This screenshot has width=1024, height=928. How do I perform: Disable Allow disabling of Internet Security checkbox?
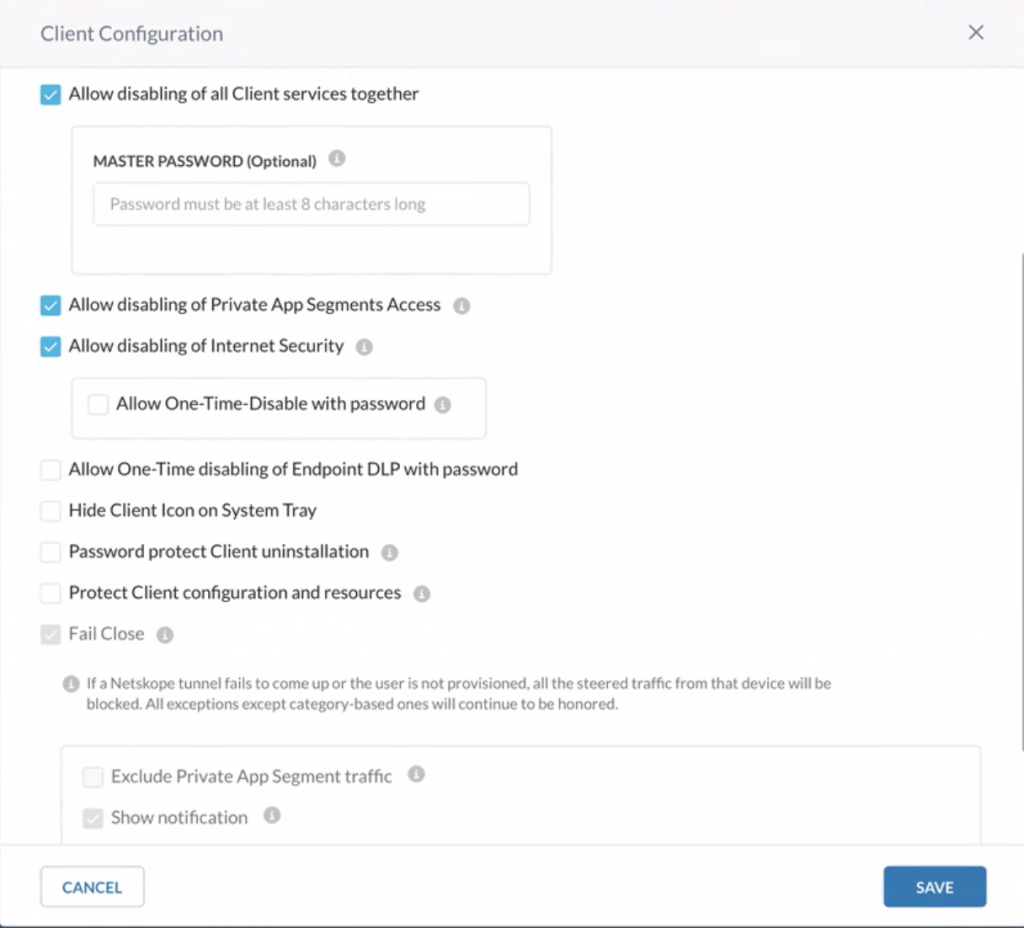coord(51,347)
